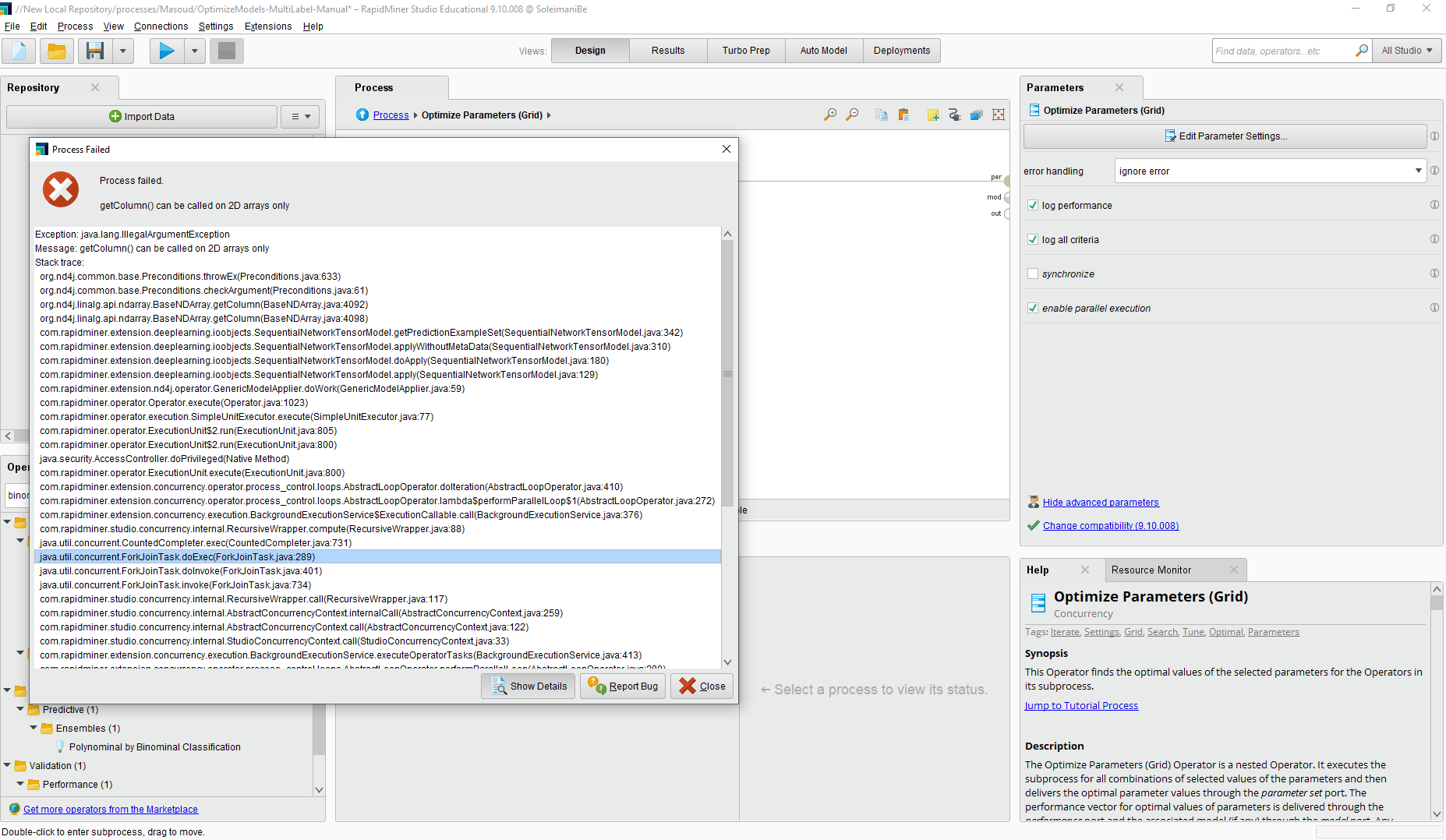The image size is (1446, 840).
Task: Click the paste clipboard icon in Process toolbar
Action: tap(903, 115)
